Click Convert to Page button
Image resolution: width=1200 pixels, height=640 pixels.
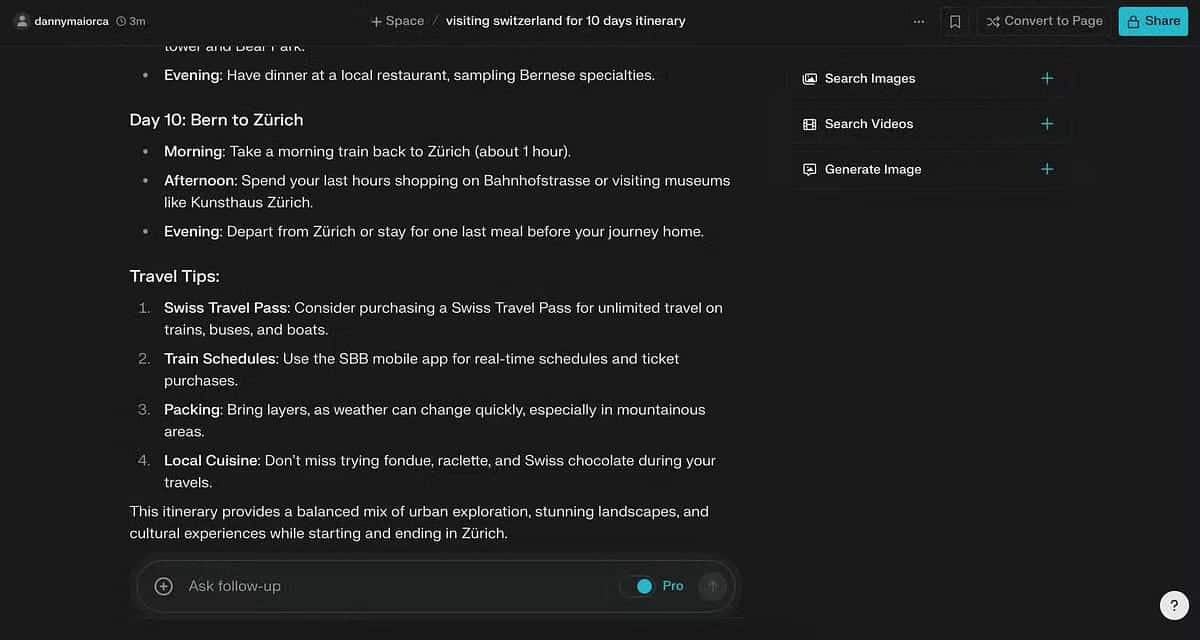point(1044,21)
